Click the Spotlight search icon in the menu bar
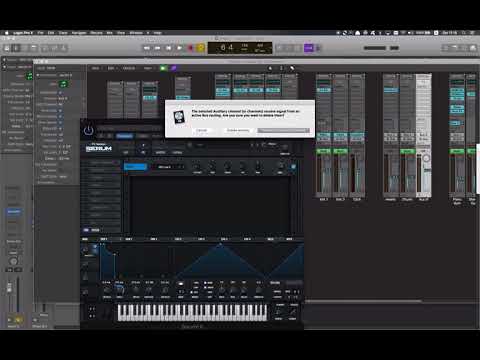The width and height of the screenshot is (480, 360). tap(463, 33)
